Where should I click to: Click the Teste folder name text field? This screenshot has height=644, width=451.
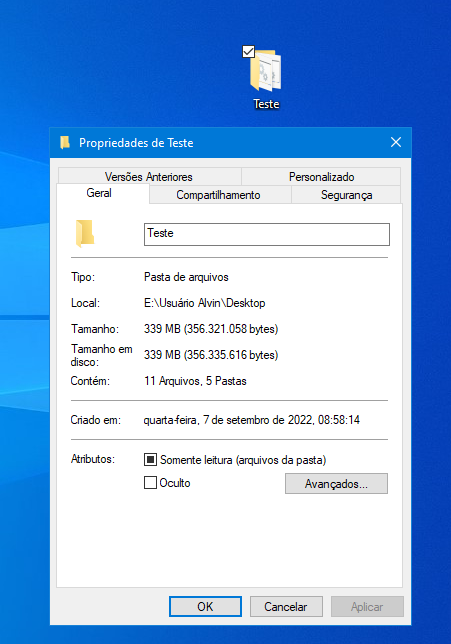click(267, 235)
